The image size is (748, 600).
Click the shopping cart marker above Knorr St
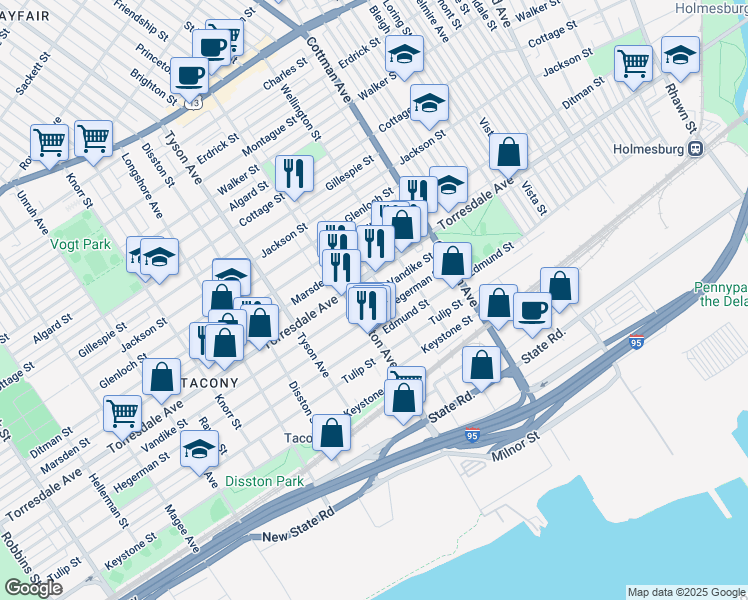(x=94, y=139)
